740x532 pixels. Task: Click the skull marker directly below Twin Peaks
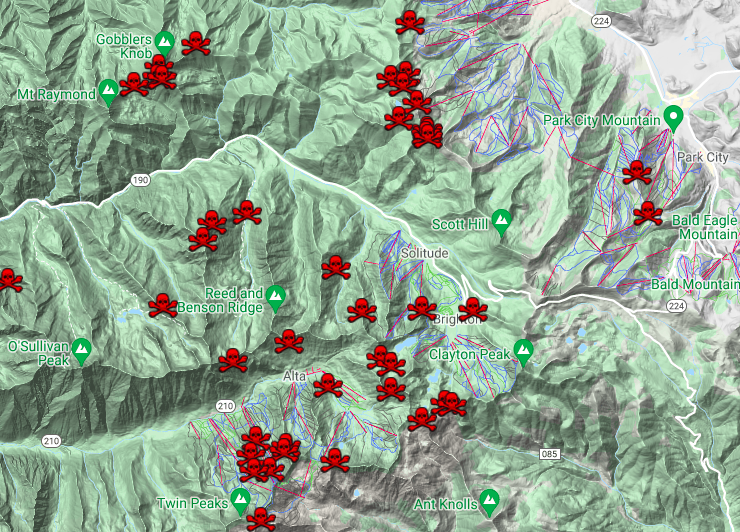click(x=260, y=519)
